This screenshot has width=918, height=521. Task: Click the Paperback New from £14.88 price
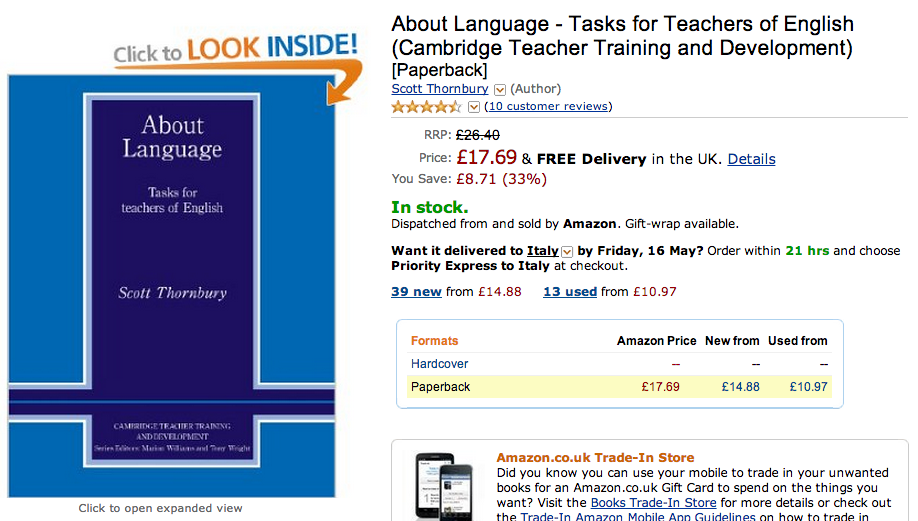(x=740, y=387)
